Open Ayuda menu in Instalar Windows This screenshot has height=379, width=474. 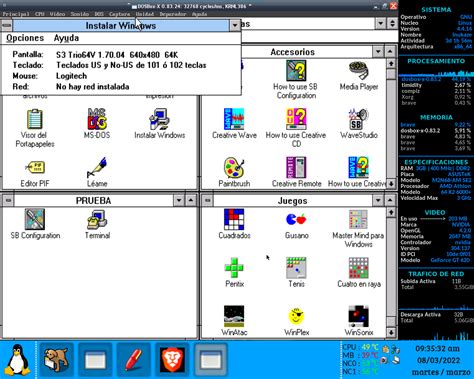click(x=66, y=38)
